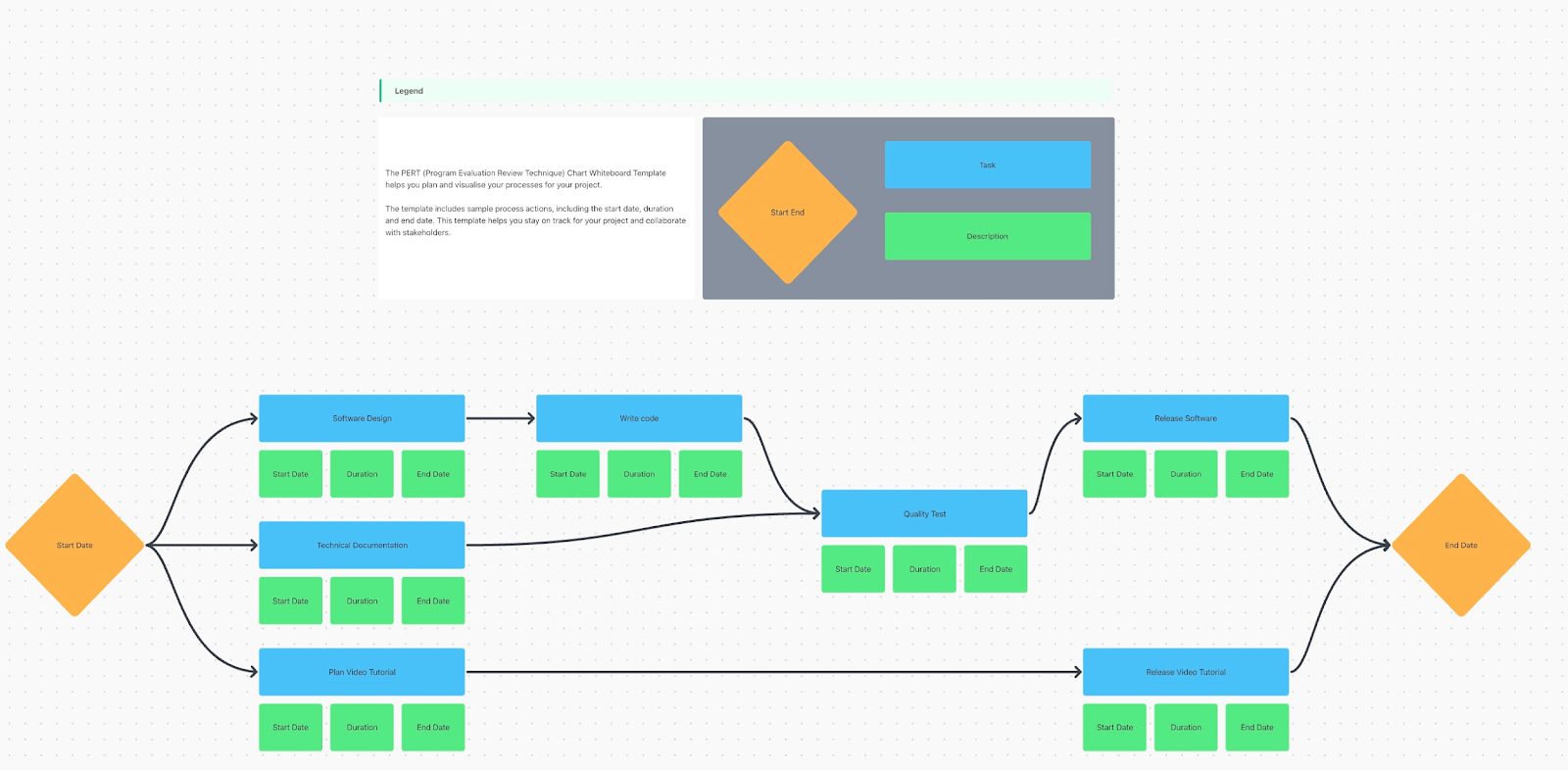Click Start Date under Technical Documentation
1568x770 pixels.
(x=291, y=601)
